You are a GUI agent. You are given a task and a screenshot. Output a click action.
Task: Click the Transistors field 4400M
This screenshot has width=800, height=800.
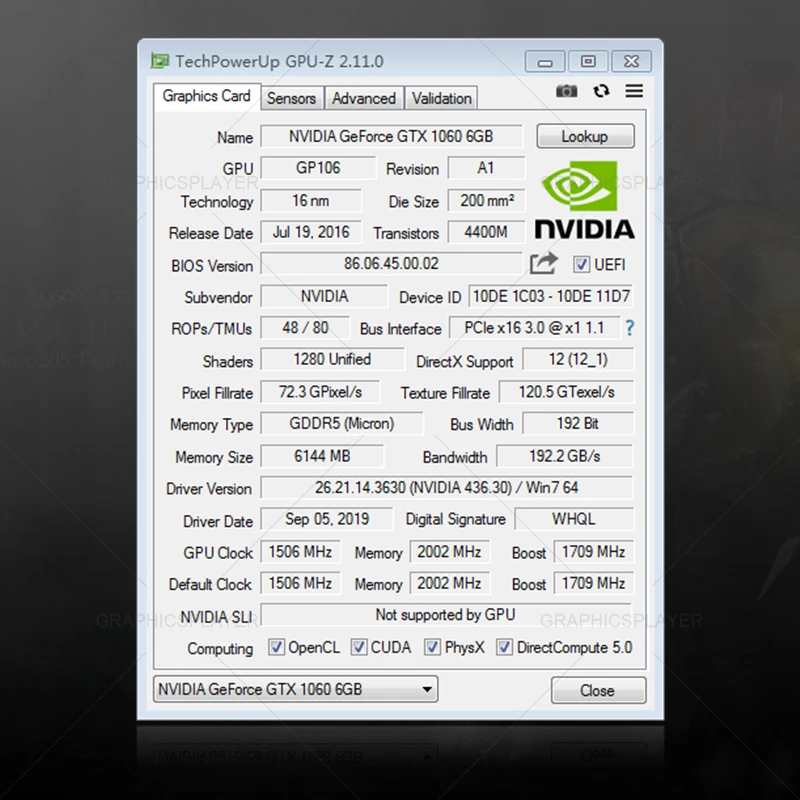[x=486, y=233]
